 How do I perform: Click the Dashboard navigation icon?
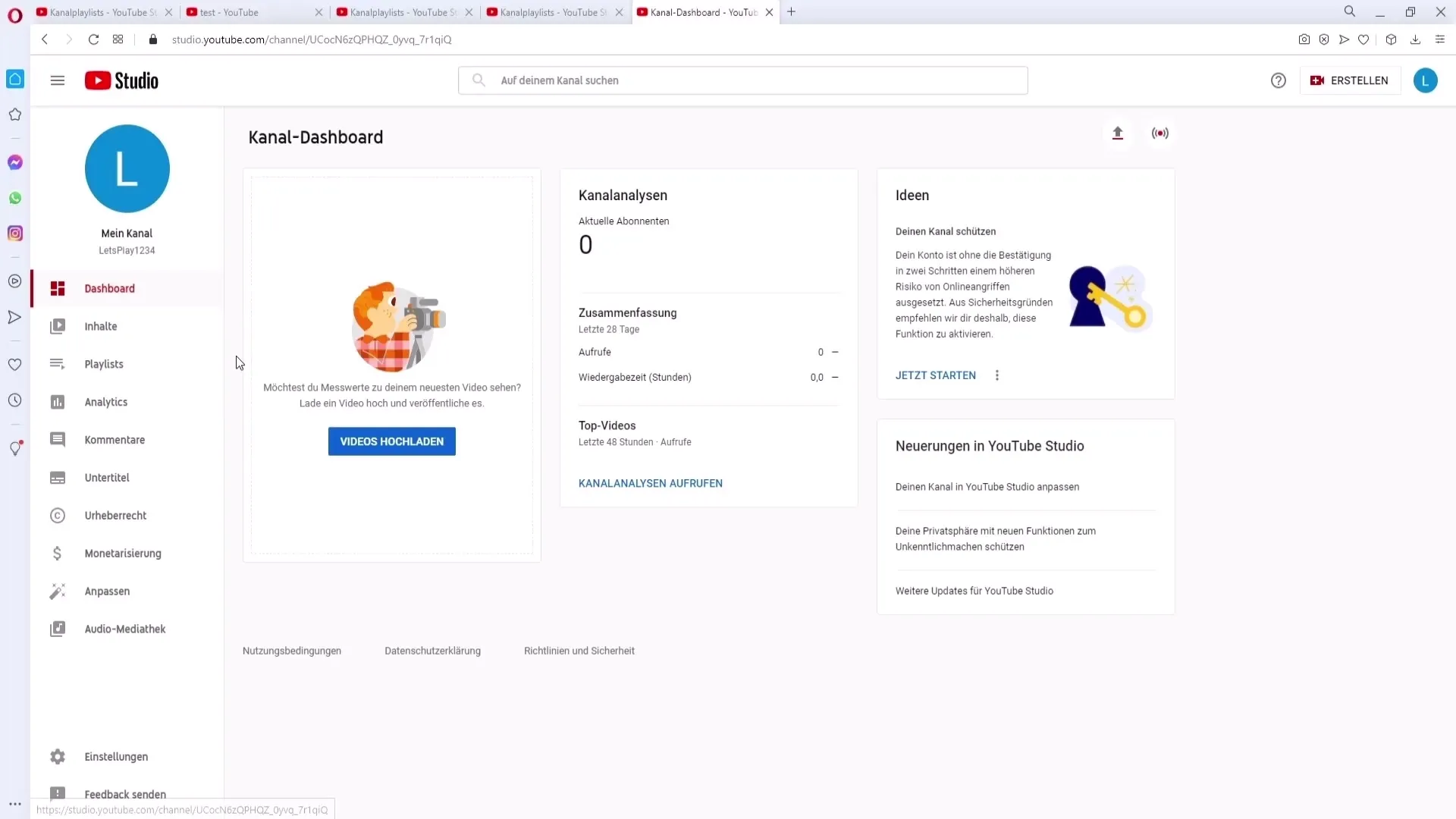pos(57,289)
